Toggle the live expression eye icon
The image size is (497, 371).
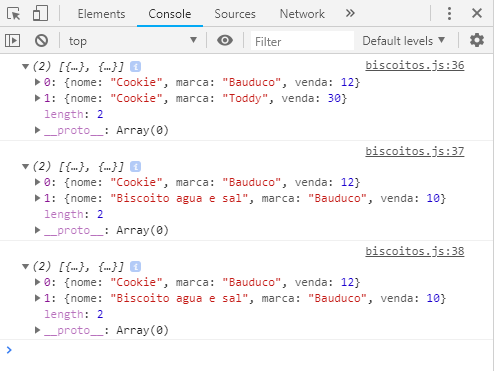point(225,40)
